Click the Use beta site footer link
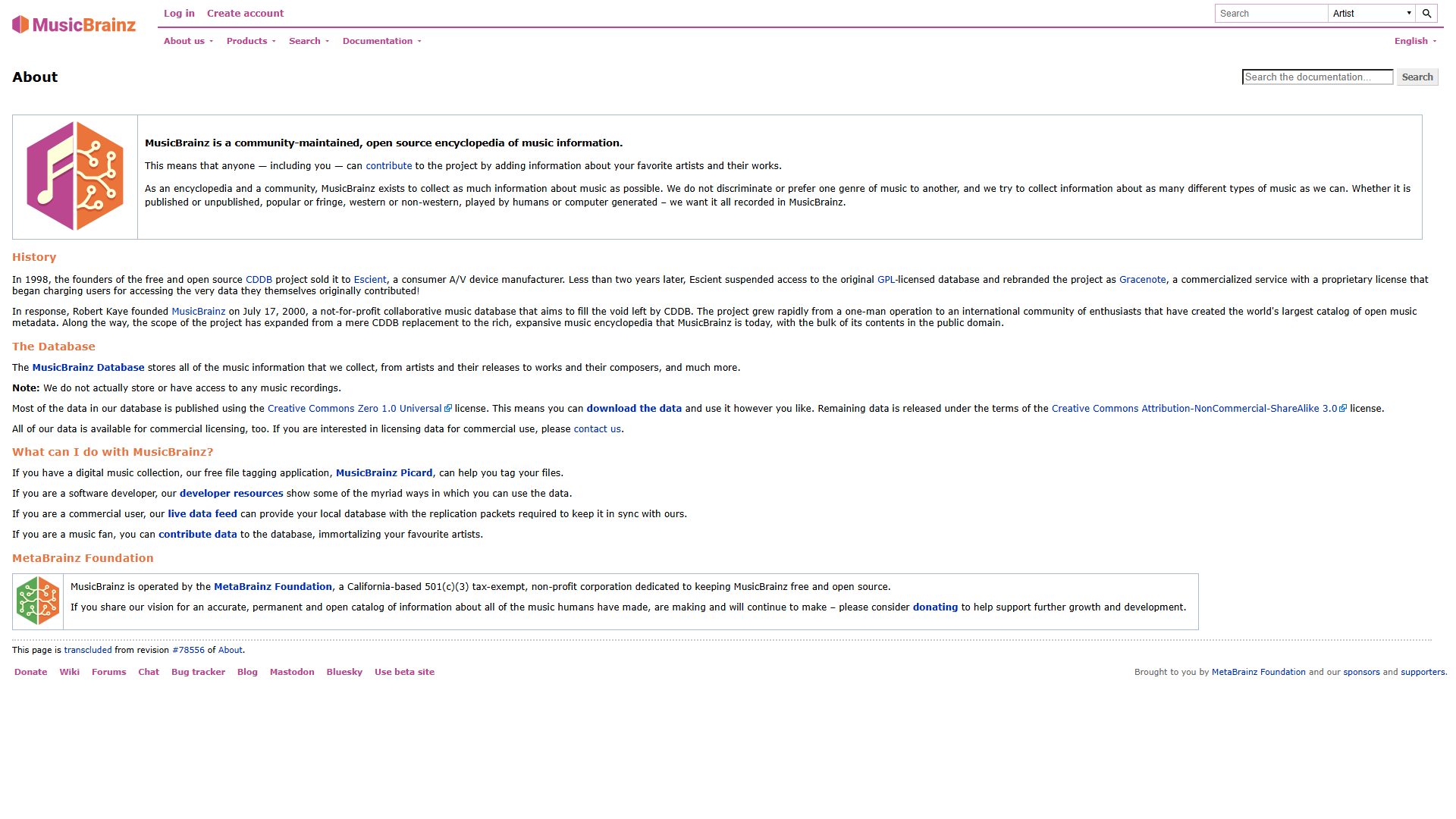The width and height of the screenshot is (1456, 819). coord(405,673)
